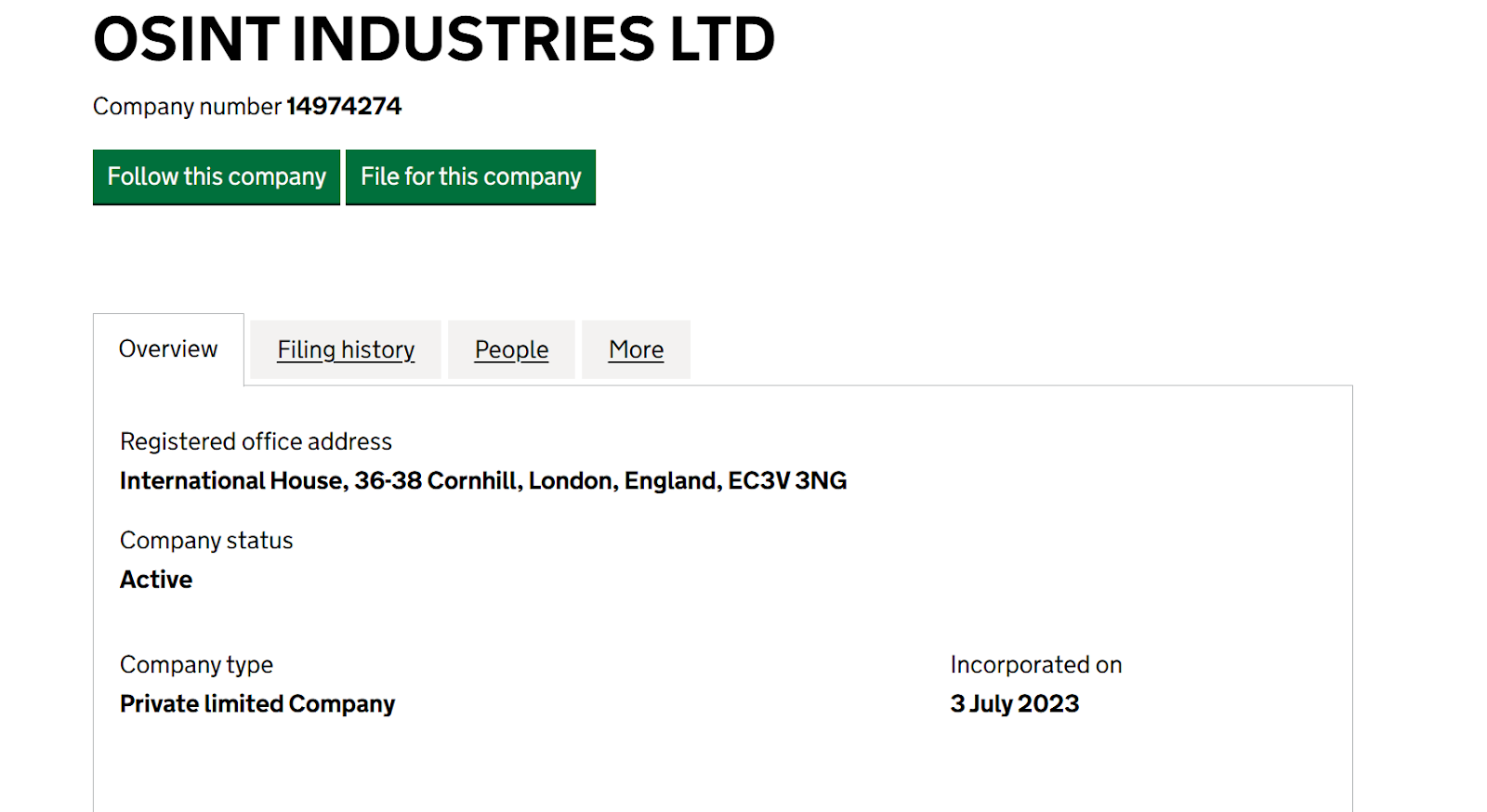Image resolution: width=1487 pixels, height=812 pixels.
Task: Click the Incorporated on label
Action: pos(1035,665)
